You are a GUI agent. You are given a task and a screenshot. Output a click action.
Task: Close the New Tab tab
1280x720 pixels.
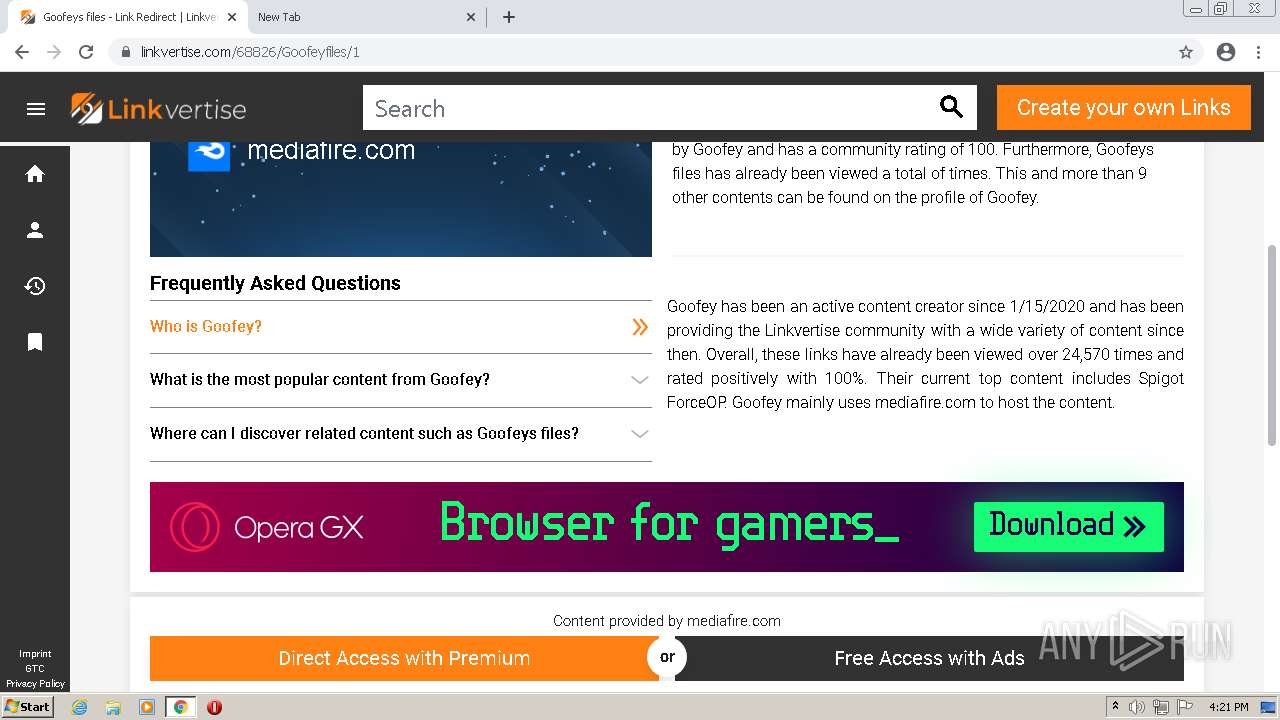[472, 17]
